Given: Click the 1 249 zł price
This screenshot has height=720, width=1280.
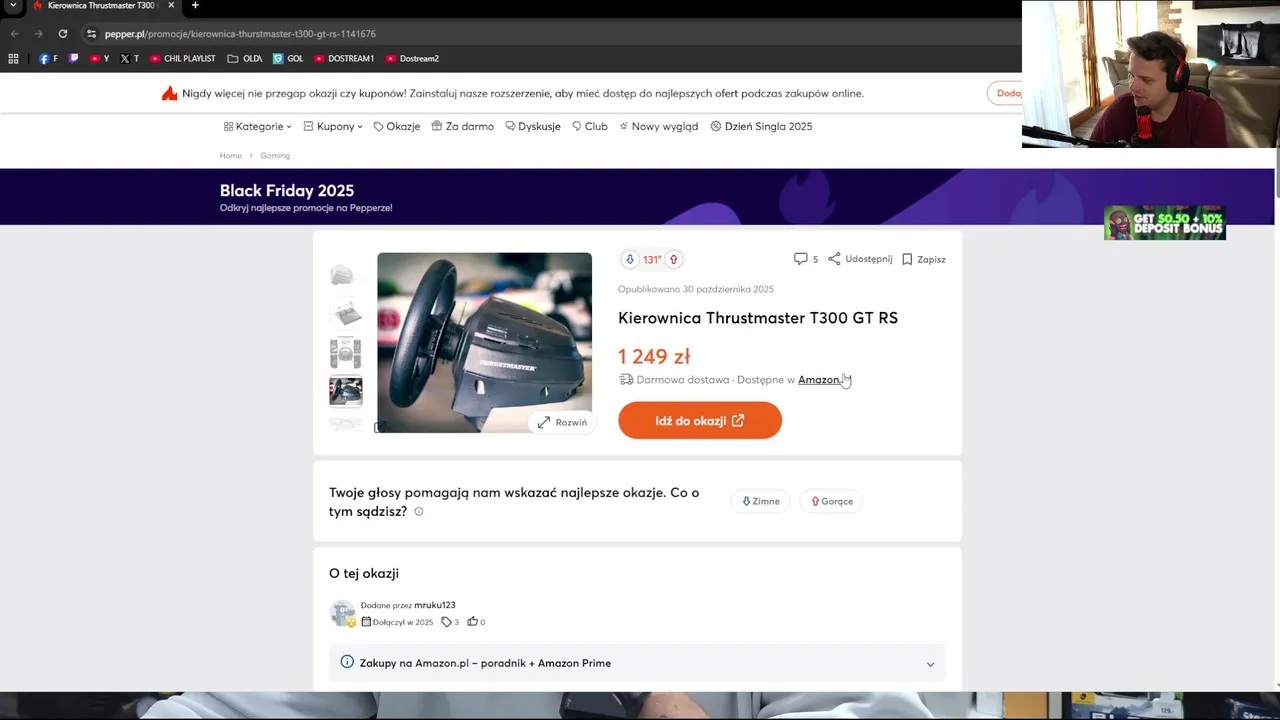Looking at the screenshot, I should [x=654, y=357].
